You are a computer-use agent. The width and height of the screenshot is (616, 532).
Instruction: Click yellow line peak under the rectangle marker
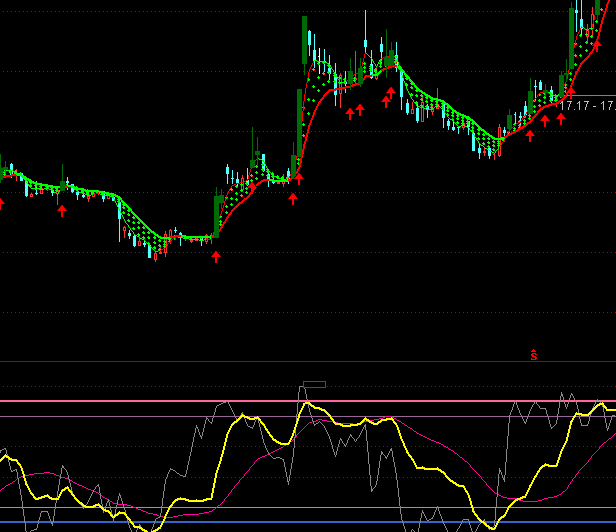point(308,404)
